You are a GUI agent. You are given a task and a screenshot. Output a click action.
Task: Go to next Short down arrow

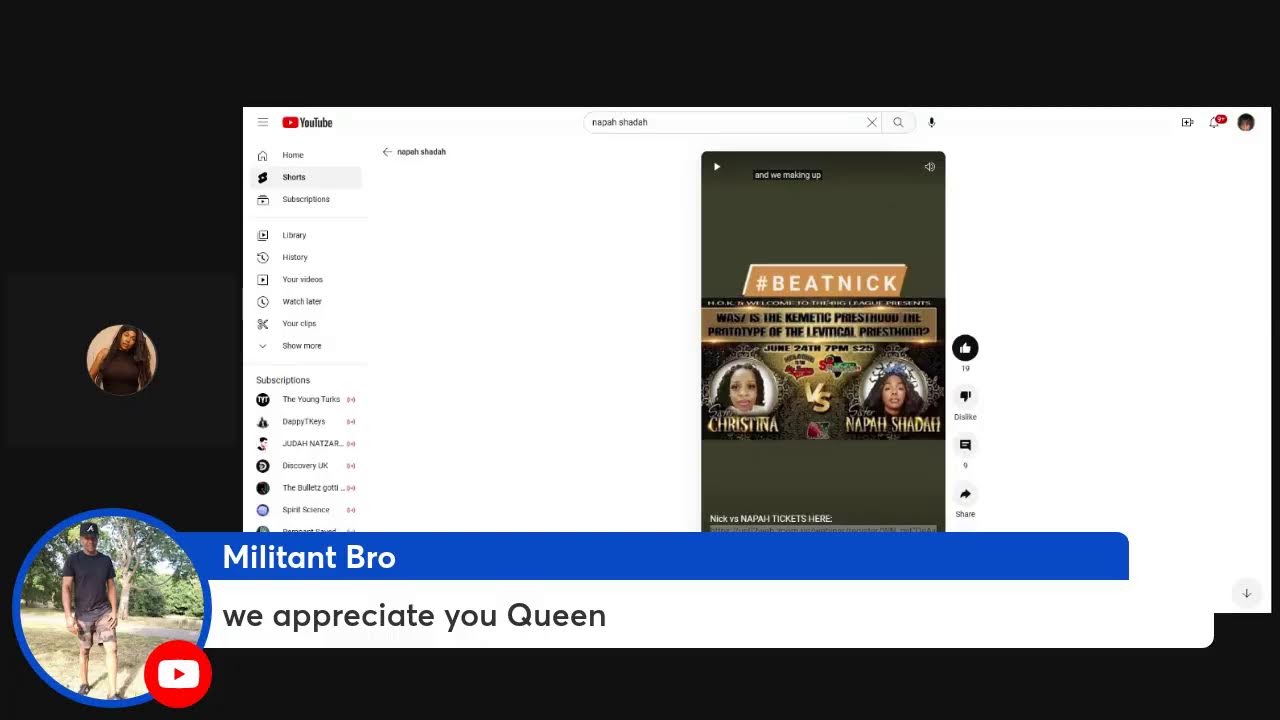[1246, 593]
